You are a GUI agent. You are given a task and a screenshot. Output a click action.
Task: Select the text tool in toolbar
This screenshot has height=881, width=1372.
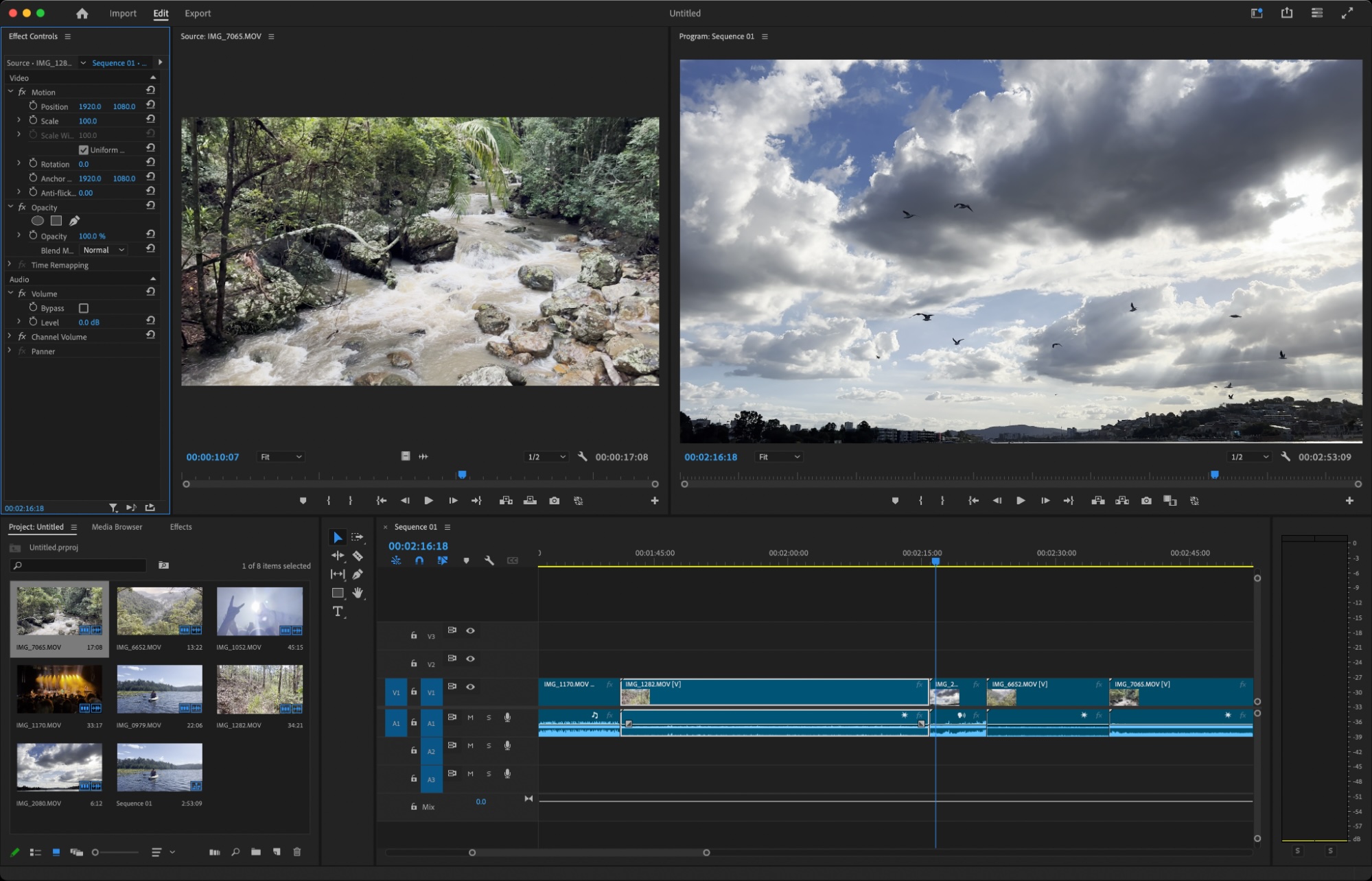point(338,610)
